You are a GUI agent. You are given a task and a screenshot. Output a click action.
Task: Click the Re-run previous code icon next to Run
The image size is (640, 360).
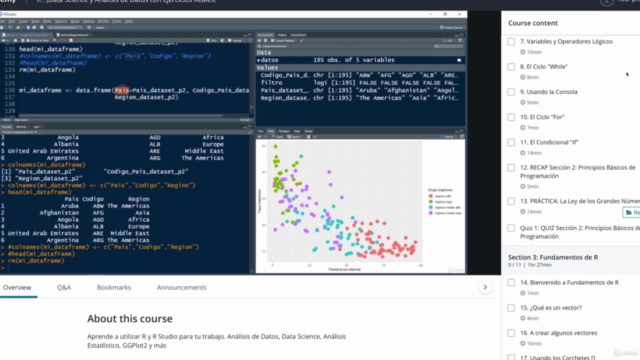222,40
